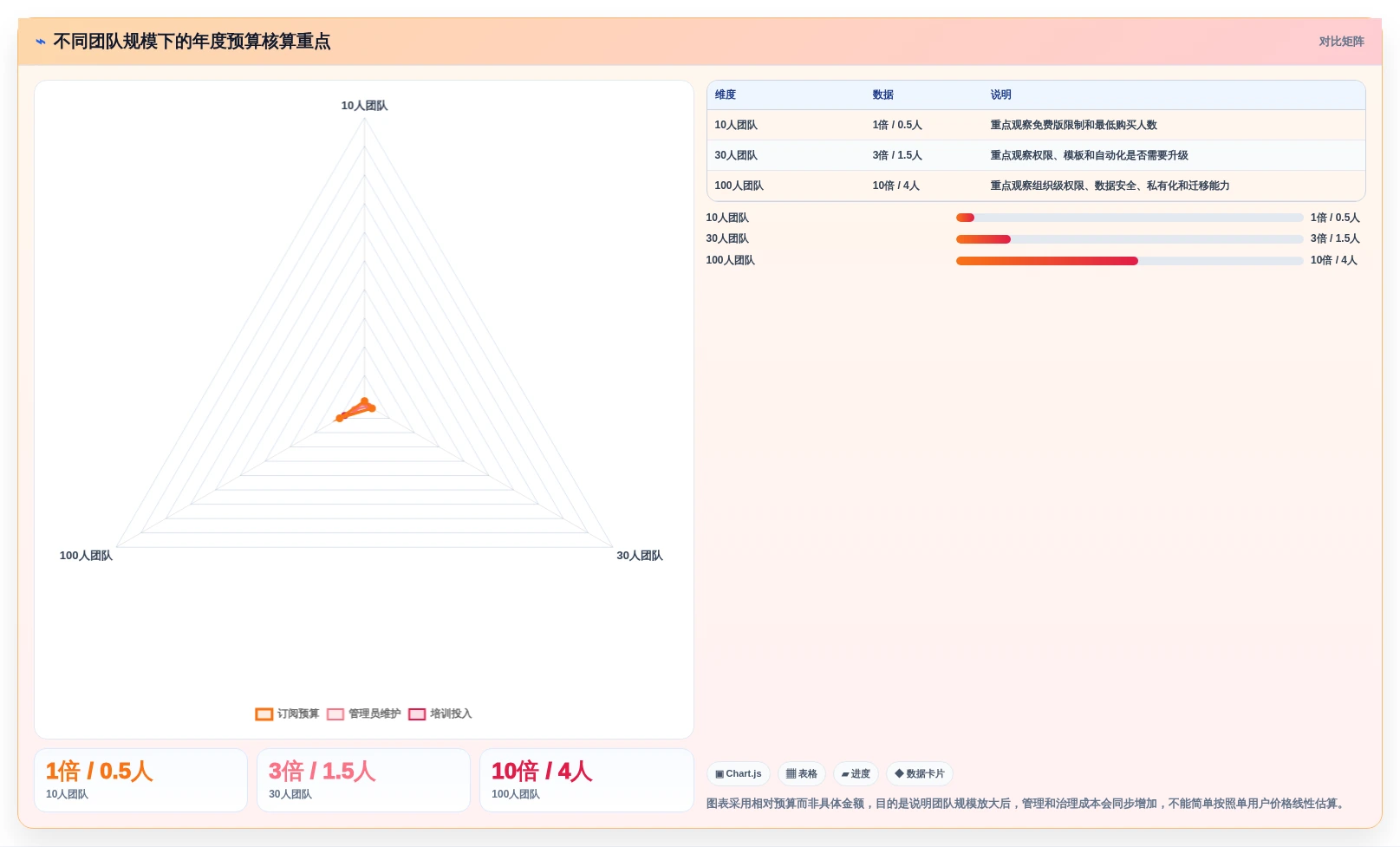Click the 100人团队 radar axis label

pyautogui.click(x=86, y=556)
